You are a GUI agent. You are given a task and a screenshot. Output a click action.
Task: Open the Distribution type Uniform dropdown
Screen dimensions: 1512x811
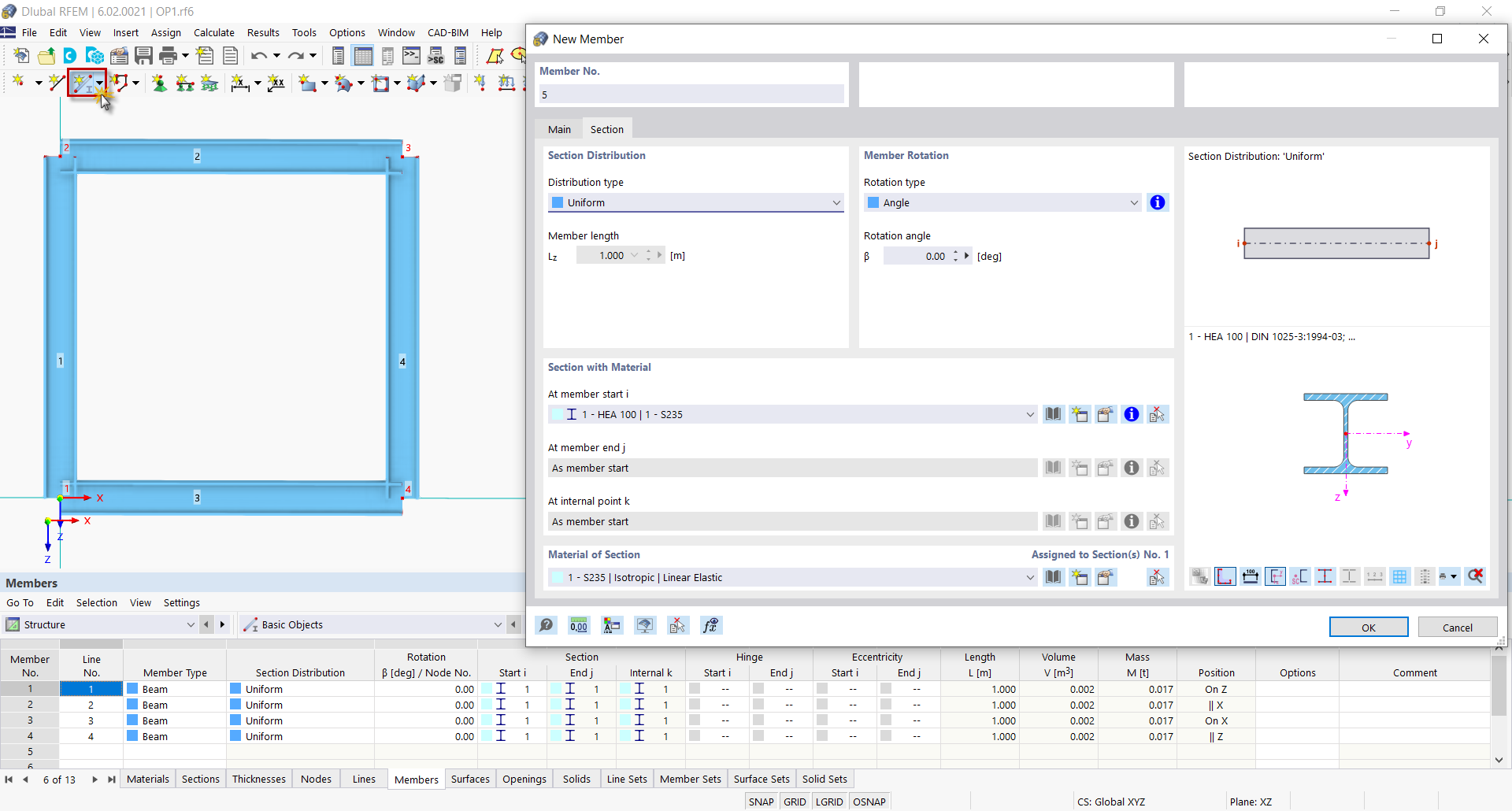pos(696,202)
